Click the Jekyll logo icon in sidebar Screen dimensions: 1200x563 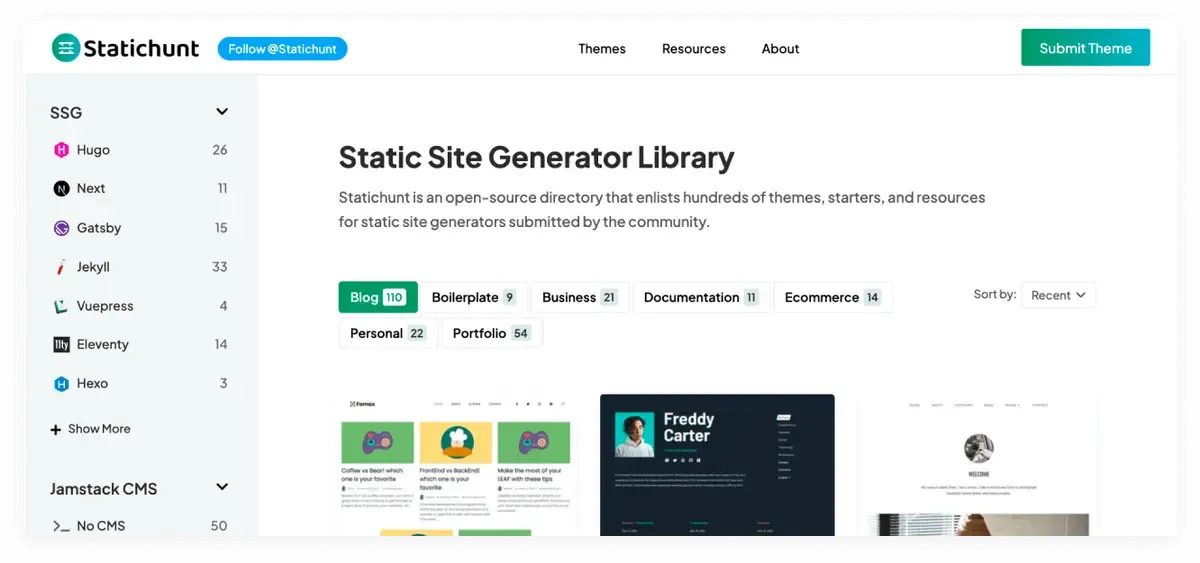[61, 267]
